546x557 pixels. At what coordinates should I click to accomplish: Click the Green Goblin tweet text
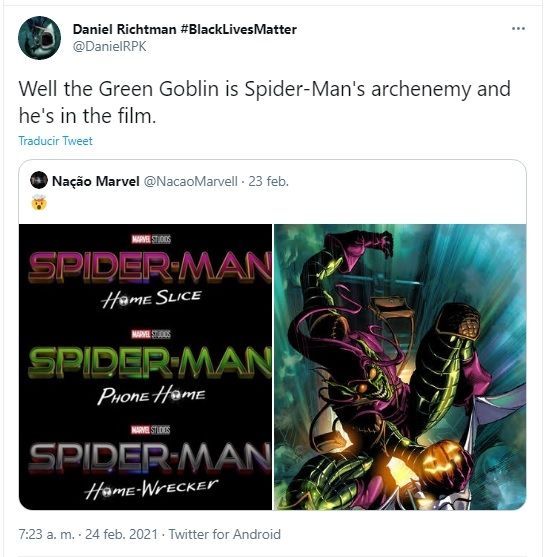point(265,102)
